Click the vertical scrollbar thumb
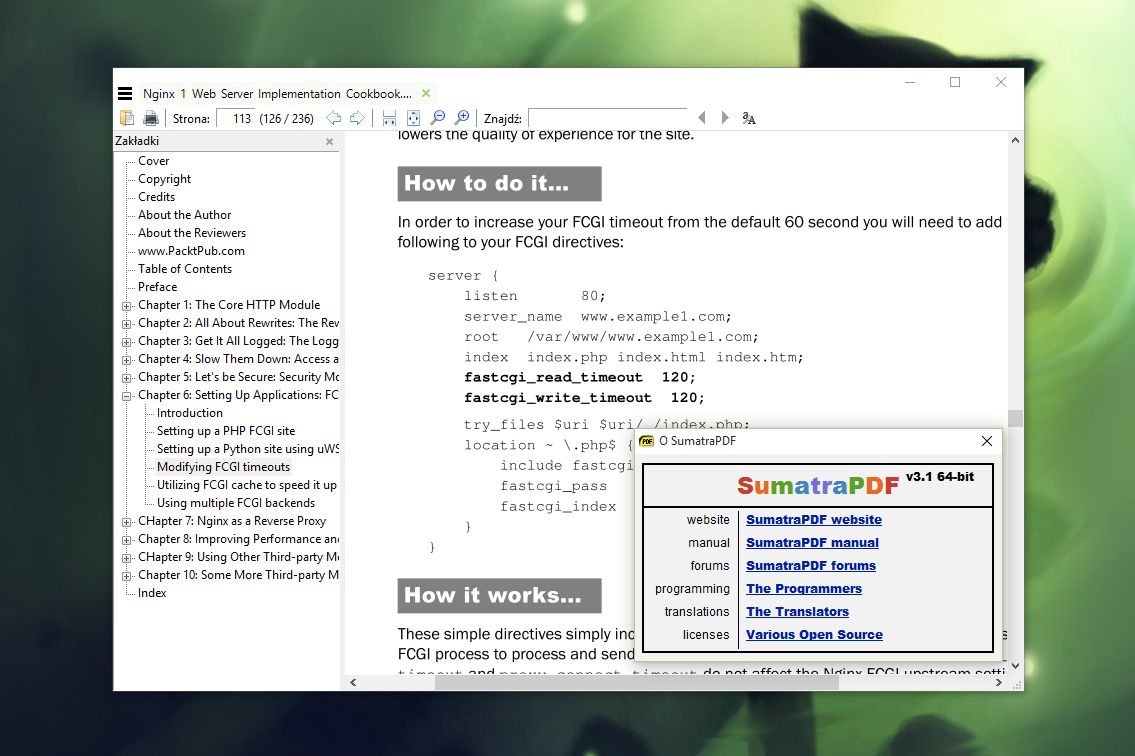The image size is (1135, 756). 1015,418
